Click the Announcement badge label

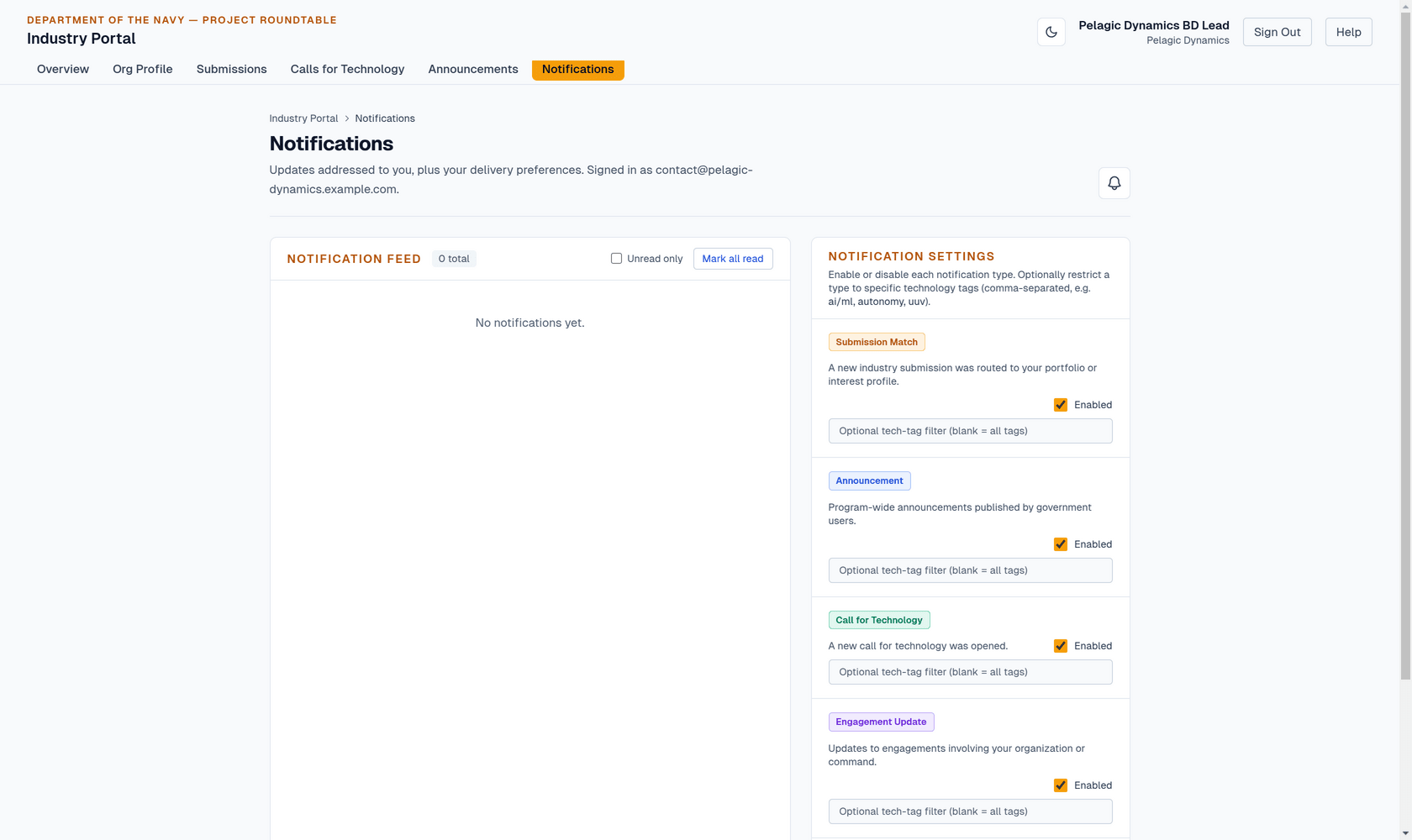point(870,481)
